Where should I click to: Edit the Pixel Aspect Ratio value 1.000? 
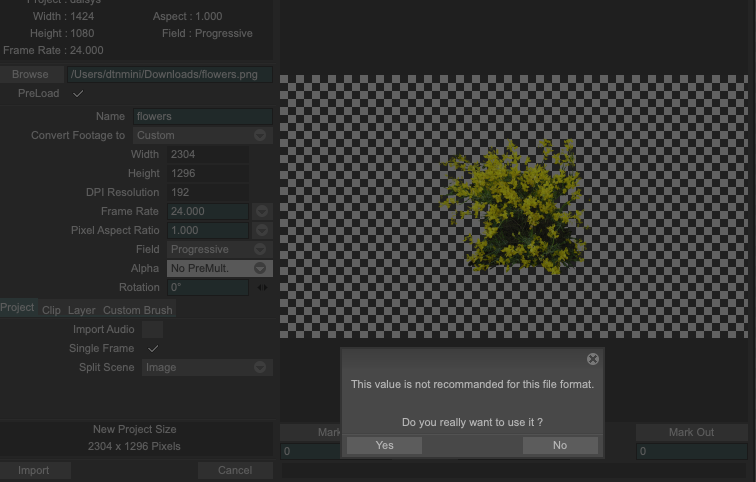tap(208, 230)
